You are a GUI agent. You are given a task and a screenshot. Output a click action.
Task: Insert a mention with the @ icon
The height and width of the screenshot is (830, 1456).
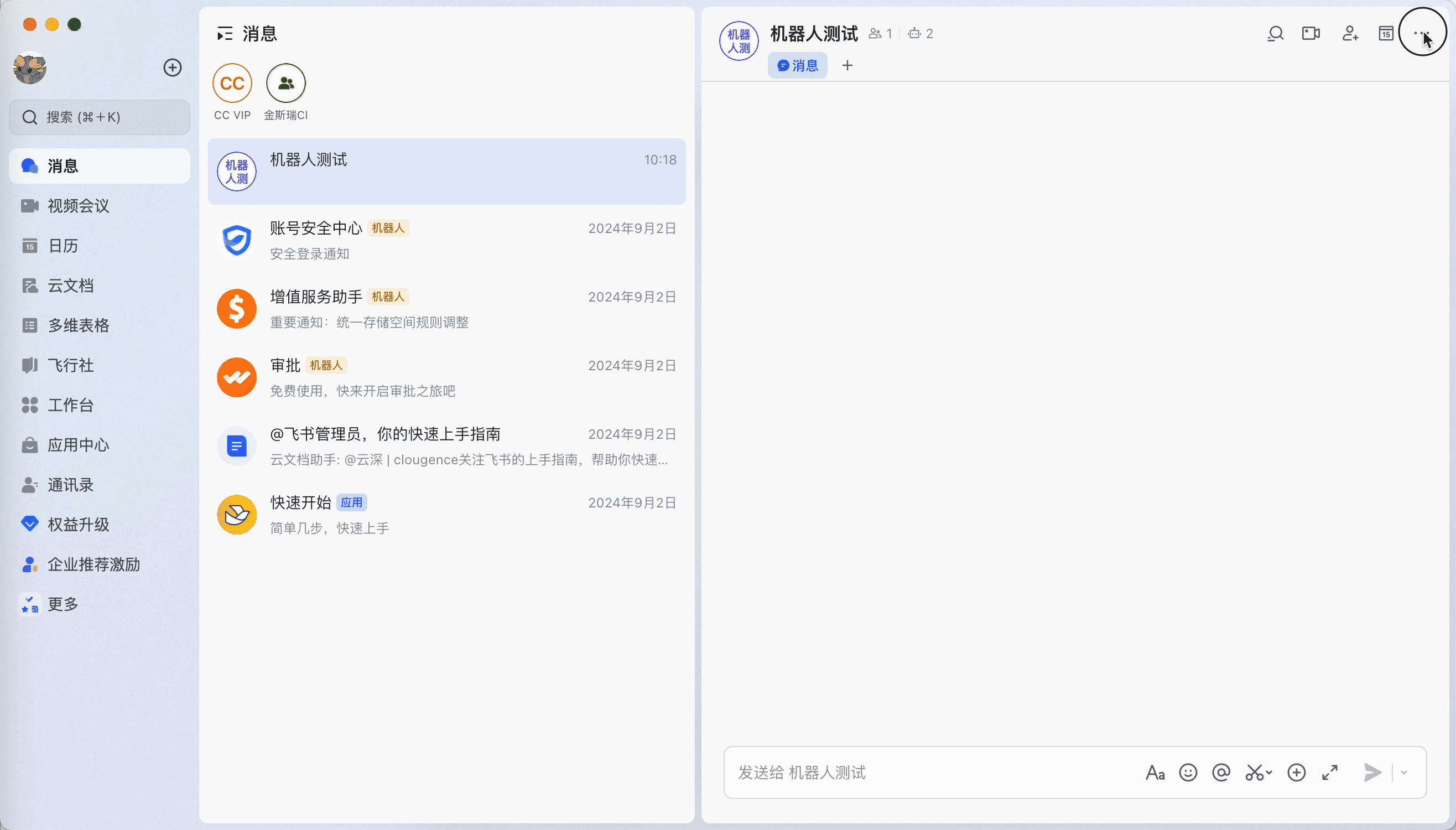tap(1221, 772)
